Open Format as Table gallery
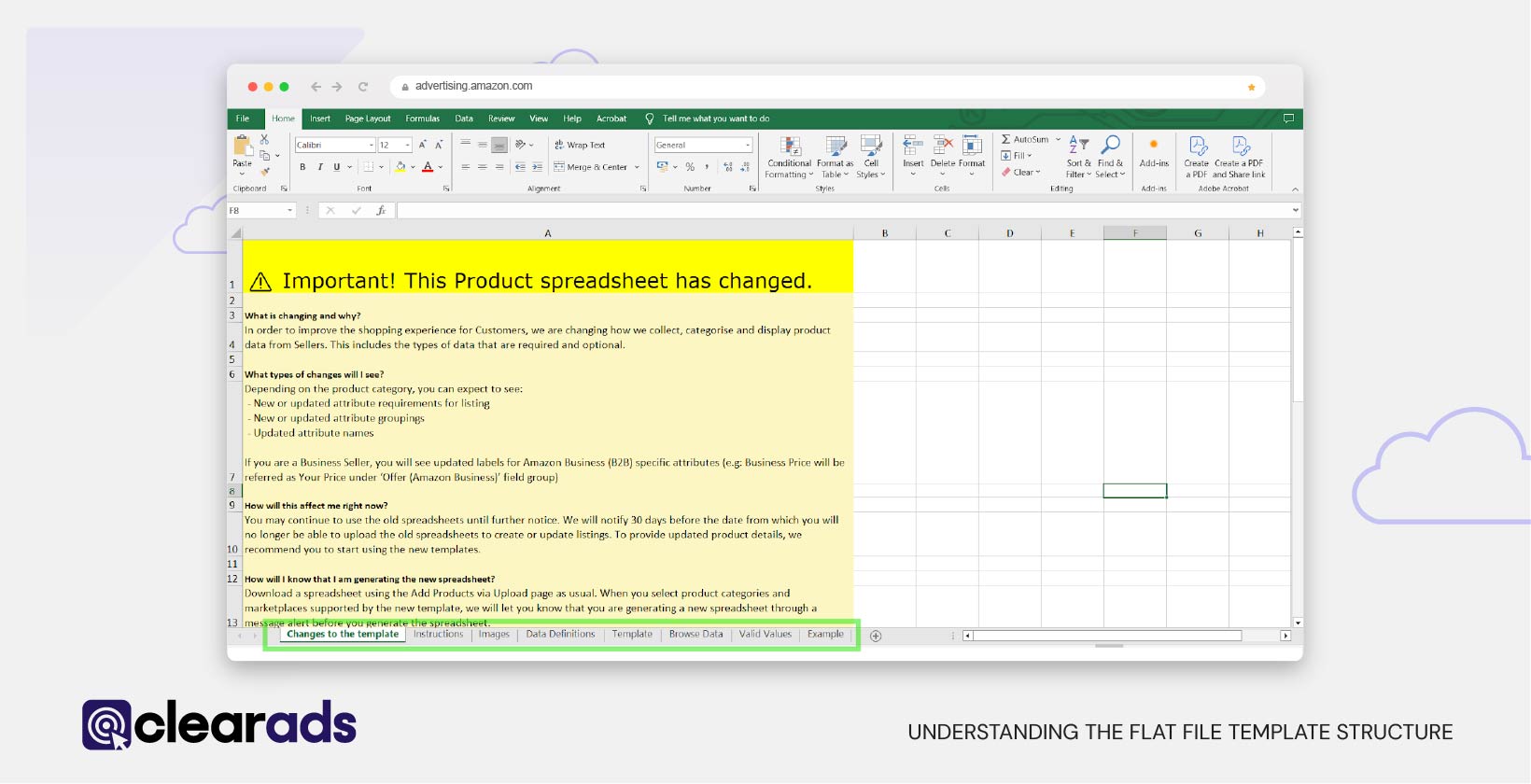 pos(836,157)
